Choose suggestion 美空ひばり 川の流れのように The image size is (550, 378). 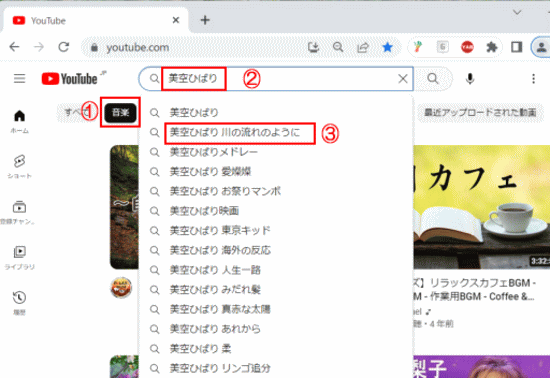[235, 132]
